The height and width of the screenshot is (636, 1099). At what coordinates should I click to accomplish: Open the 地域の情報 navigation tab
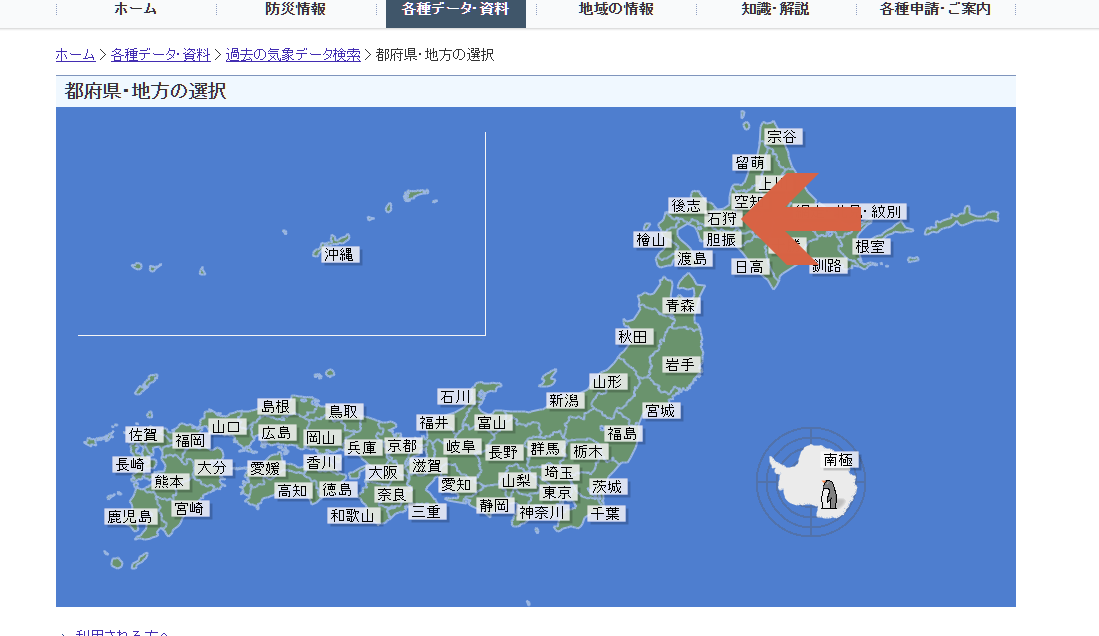[616, 10]
